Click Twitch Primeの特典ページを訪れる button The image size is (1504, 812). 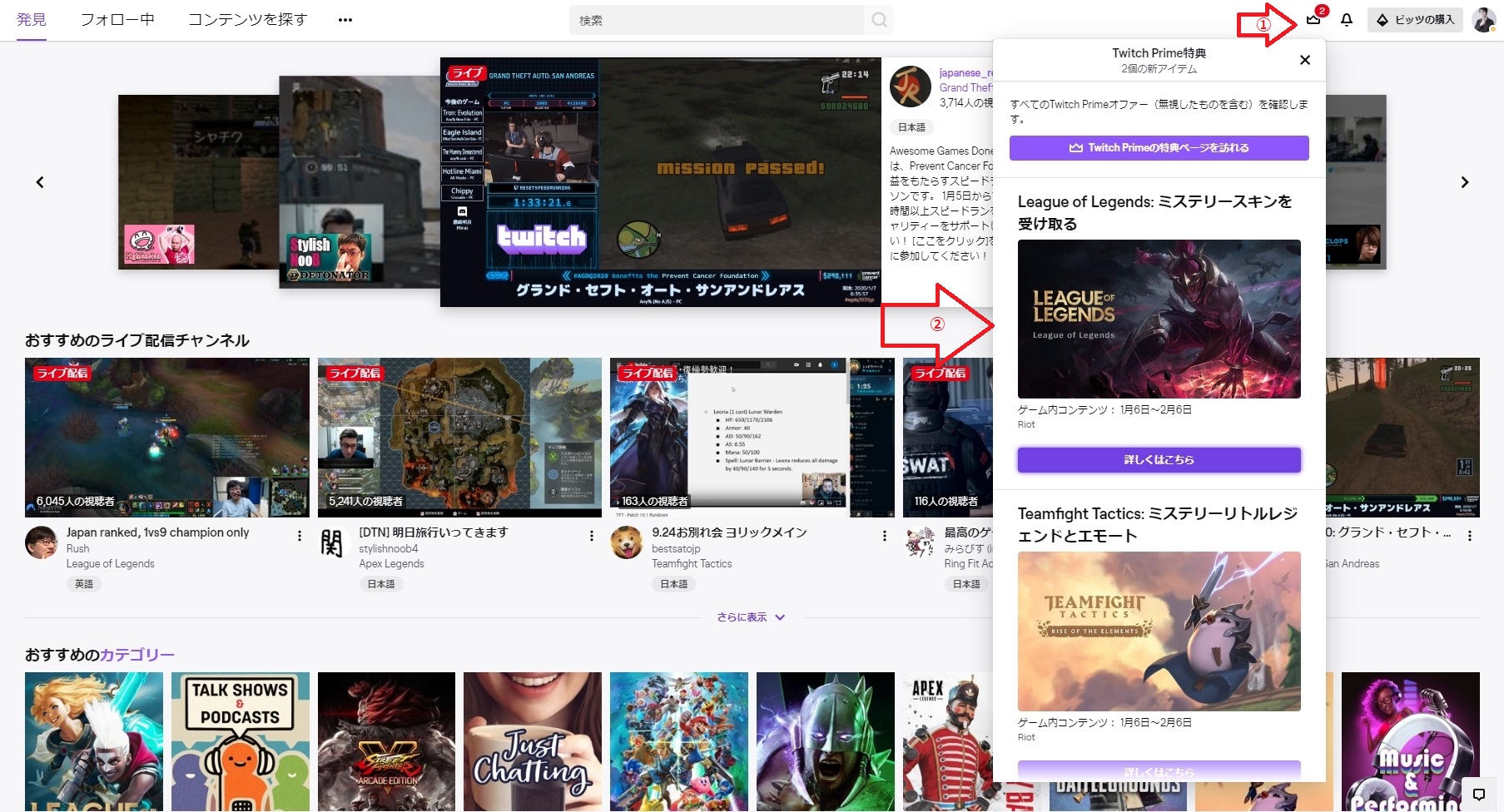click(1159, 148)
